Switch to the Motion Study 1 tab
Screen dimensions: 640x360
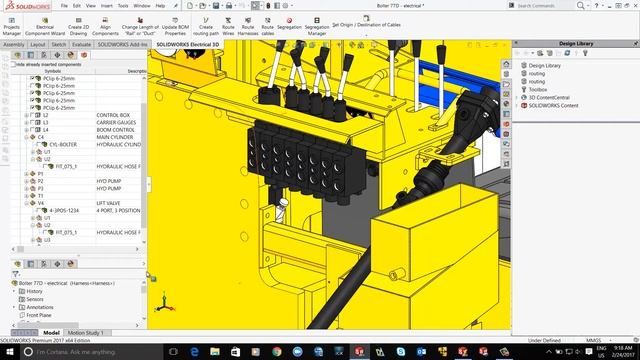(x=86, y=333)
